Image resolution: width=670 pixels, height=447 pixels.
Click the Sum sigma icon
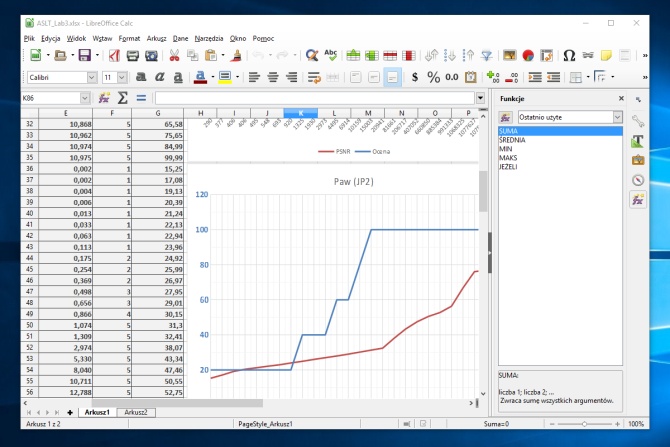click(123, 98)
